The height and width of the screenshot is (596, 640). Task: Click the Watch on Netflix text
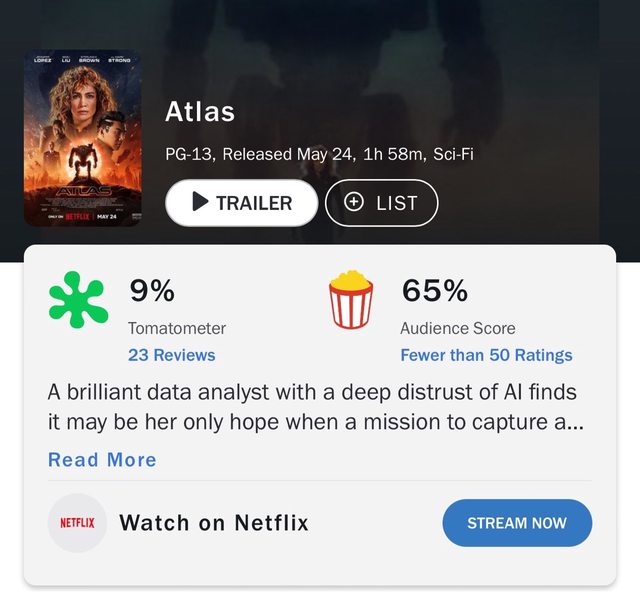(x=214, y=523)
